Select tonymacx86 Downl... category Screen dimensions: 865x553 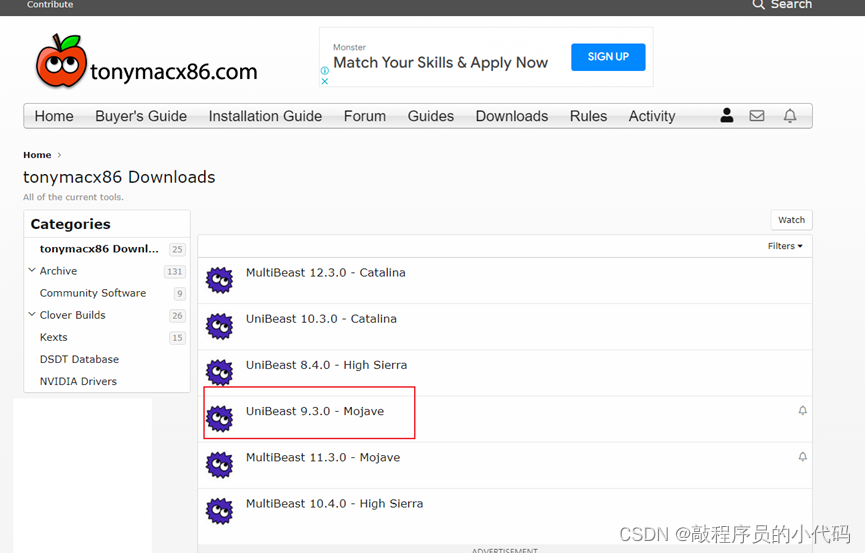(x=99, y=249)
